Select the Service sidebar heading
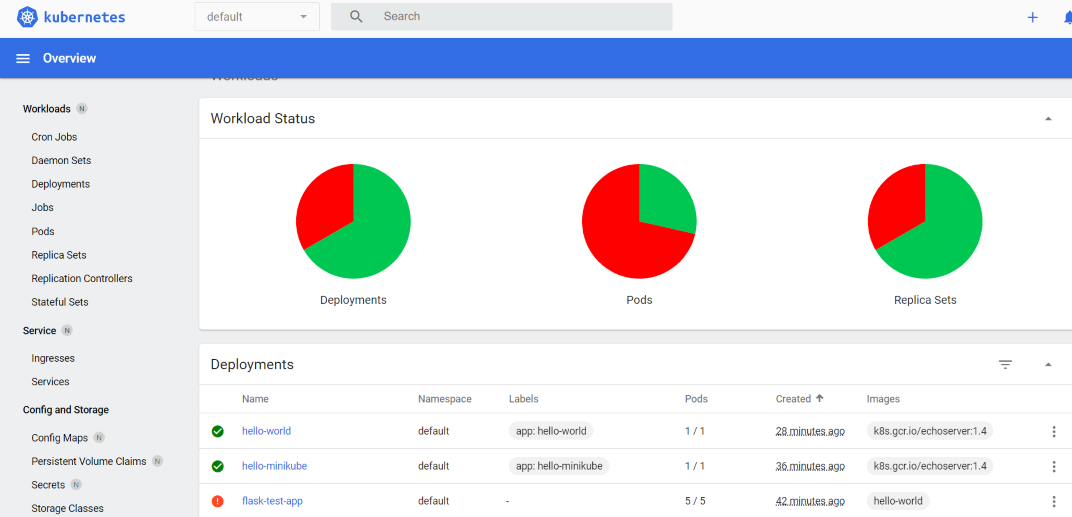This screenshot has height=517, width=1072. (x=39, y=330)
